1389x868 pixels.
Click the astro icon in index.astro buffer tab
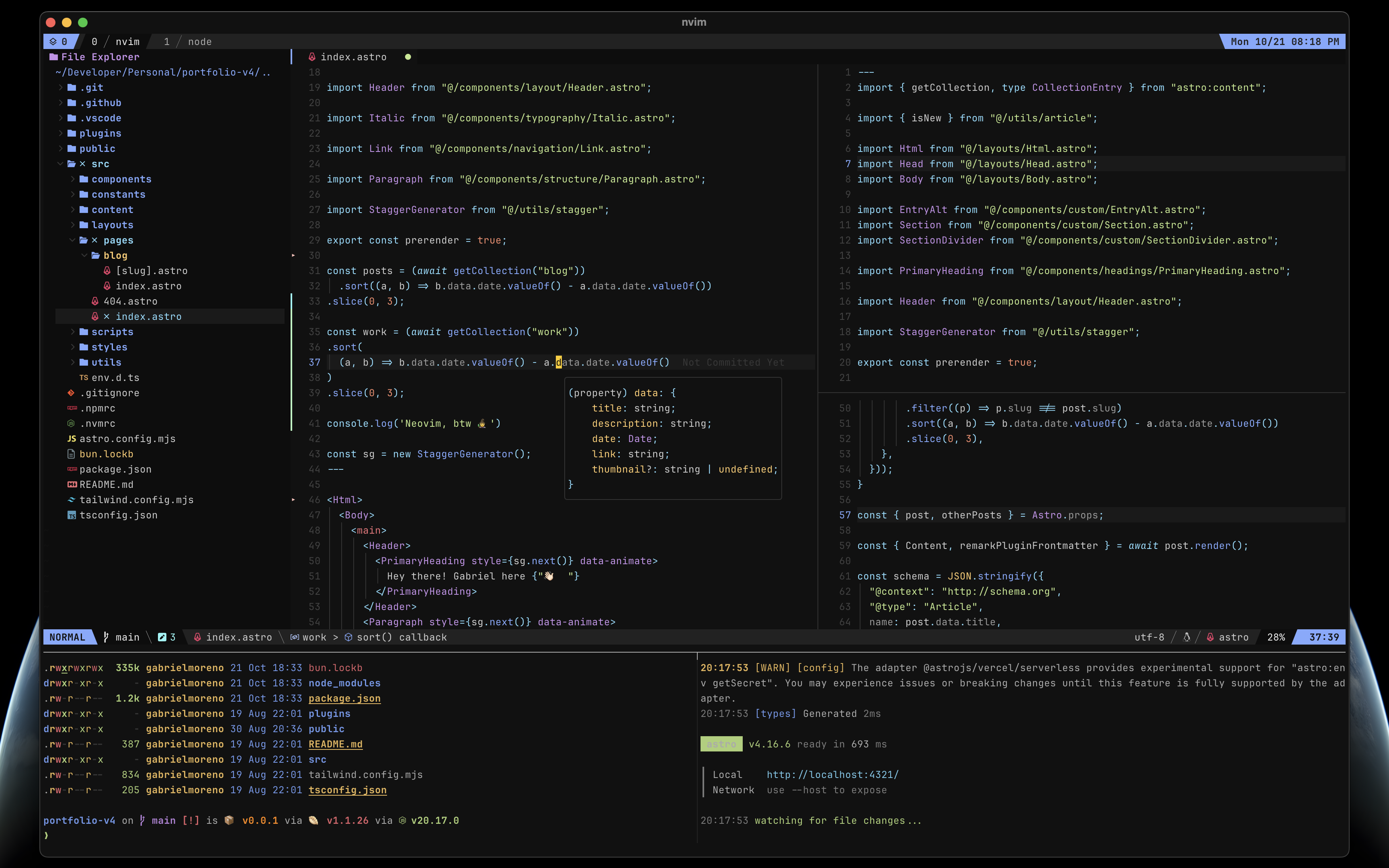311,57
